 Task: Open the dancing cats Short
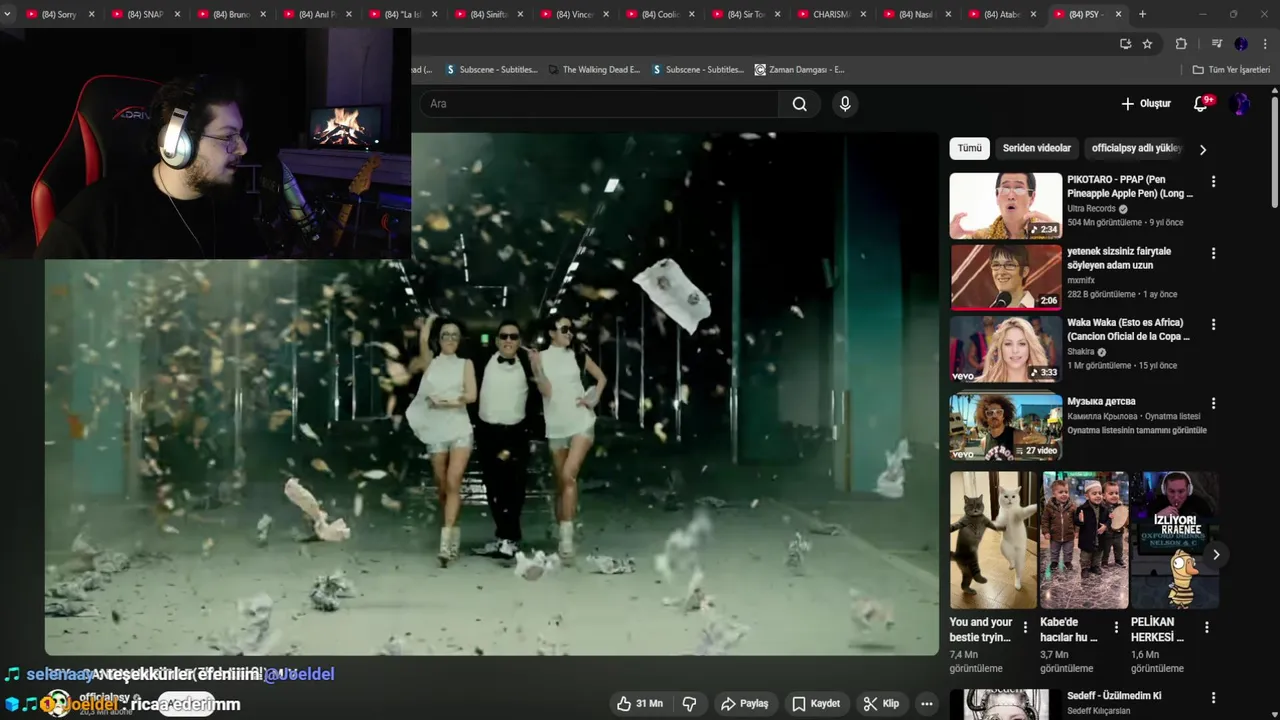tap(993, 540)
